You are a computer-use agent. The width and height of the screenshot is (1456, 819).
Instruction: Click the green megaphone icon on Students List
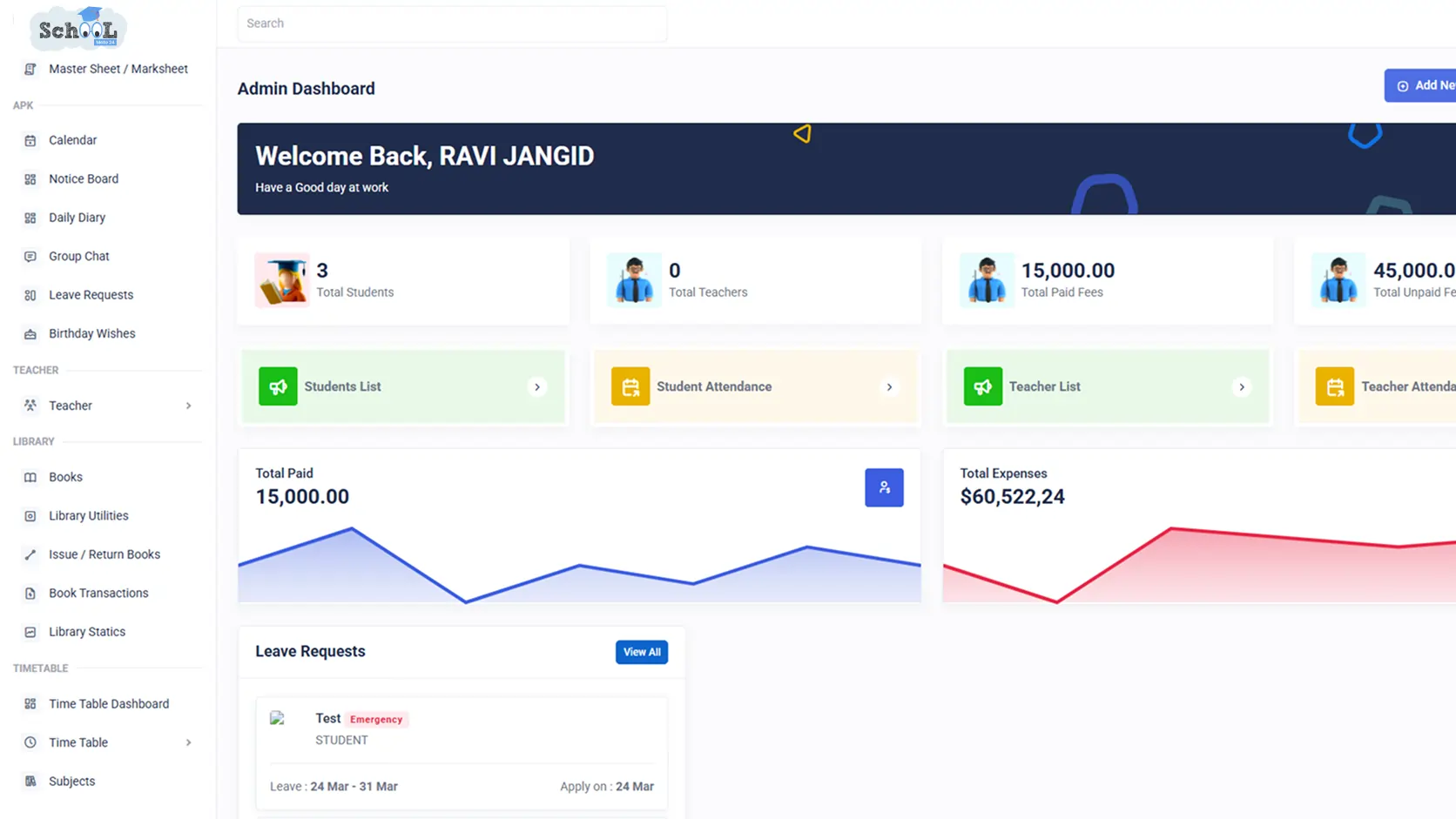click(278, 386)
